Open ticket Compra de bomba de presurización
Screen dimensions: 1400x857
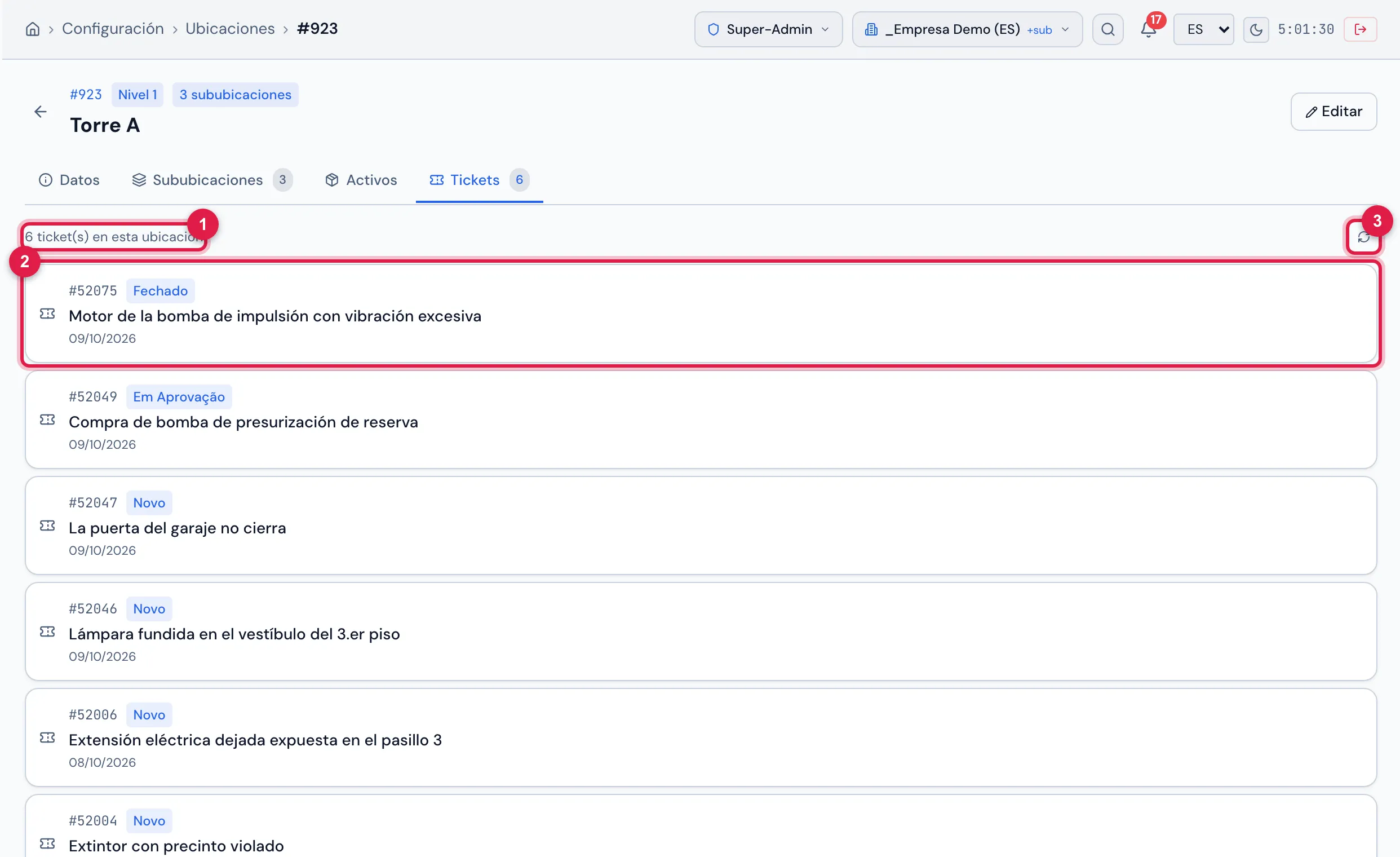(x=701, y=419)
